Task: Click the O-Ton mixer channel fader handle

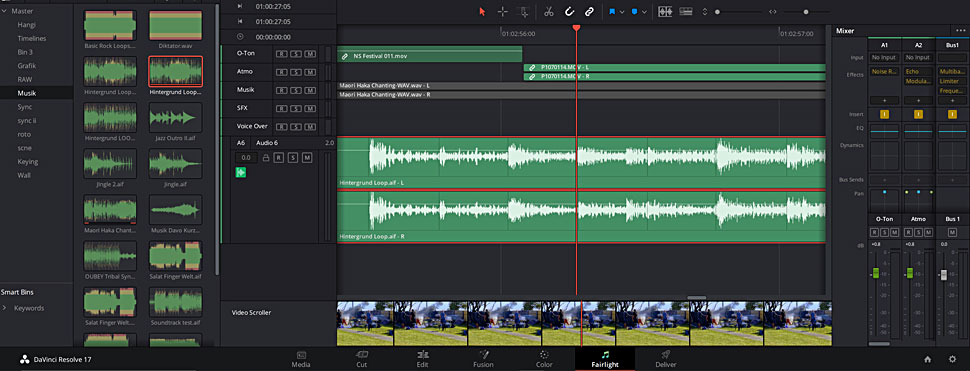Action: click(875, 273)
